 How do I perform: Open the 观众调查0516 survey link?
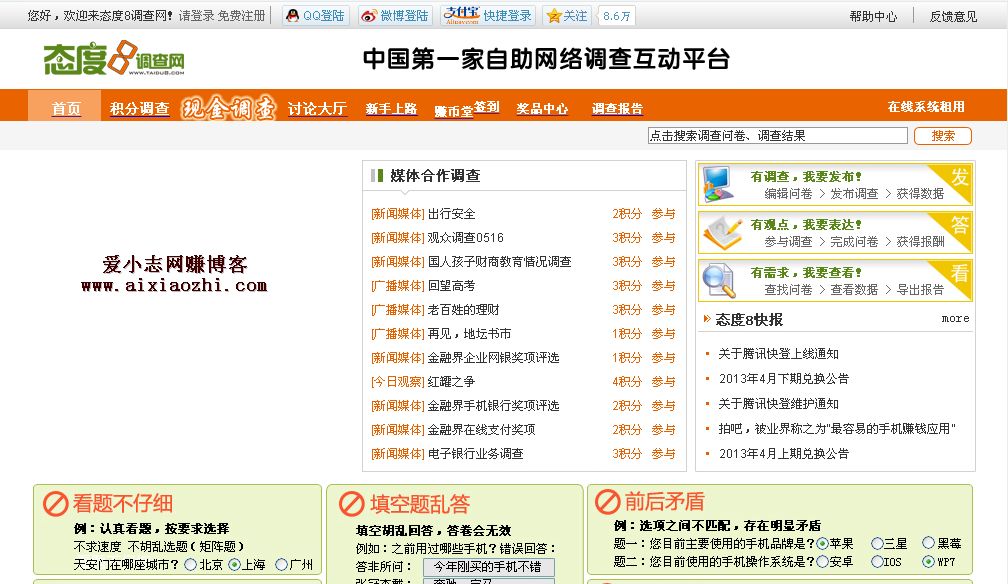coord(465,237)
